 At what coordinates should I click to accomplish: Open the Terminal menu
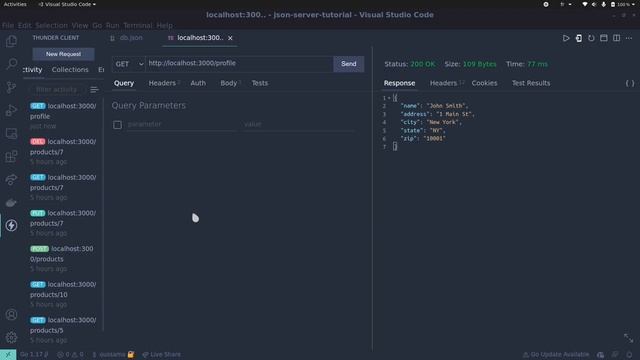pyautogui.click(x=138, y=25)
